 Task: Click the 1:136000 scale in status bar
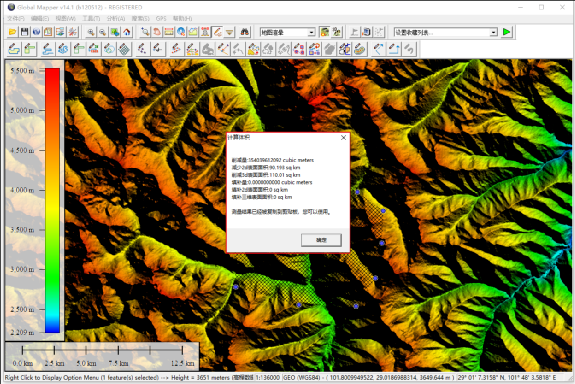click(268, 377)
